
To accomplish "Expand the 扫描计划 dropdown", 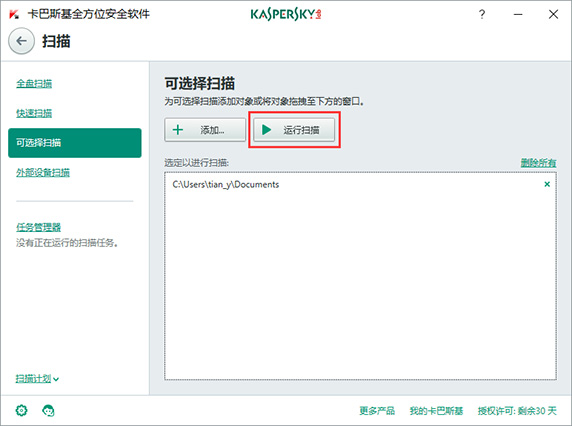I will coord(37,379).
